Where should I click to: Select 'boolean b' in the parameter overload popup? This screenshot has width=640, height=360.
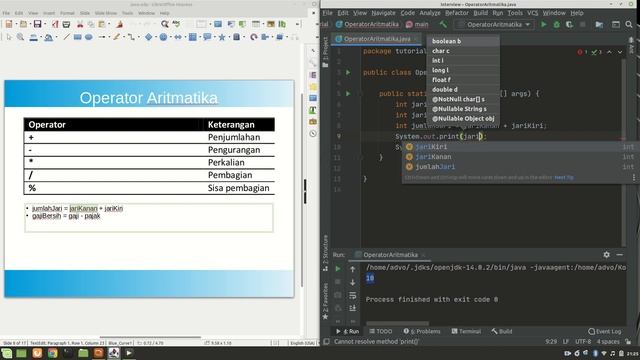coord(463,41)
